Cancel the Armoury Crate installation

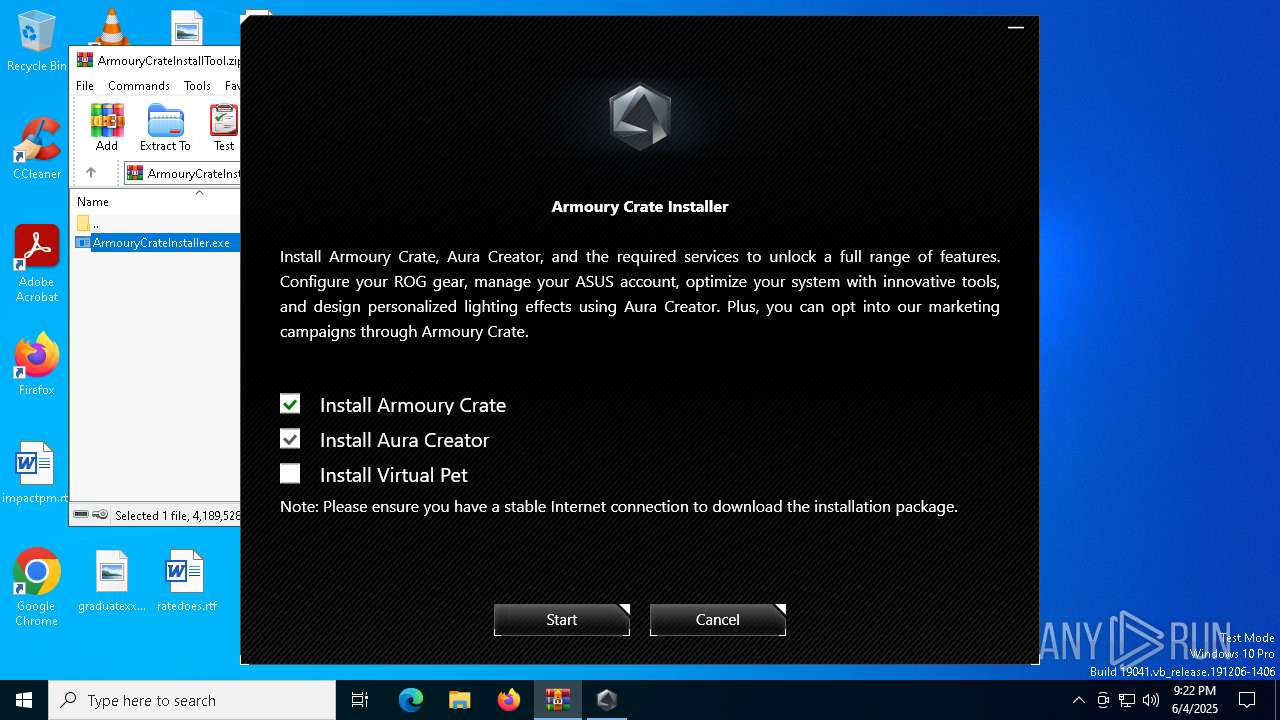coord(718,620)
